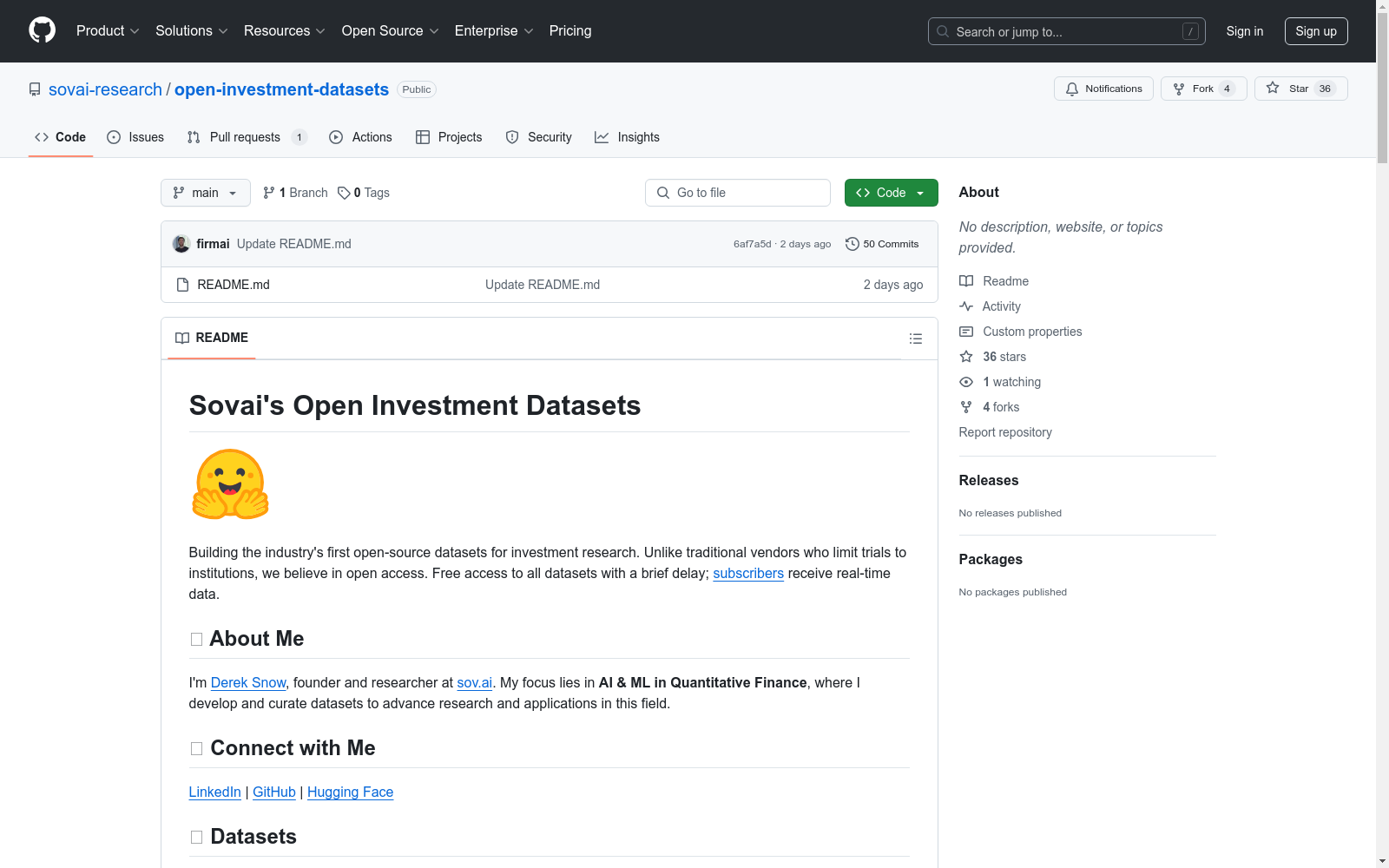1389x868 pixels.
Task: Open the LinkedIn link
Action: [214, 792]
